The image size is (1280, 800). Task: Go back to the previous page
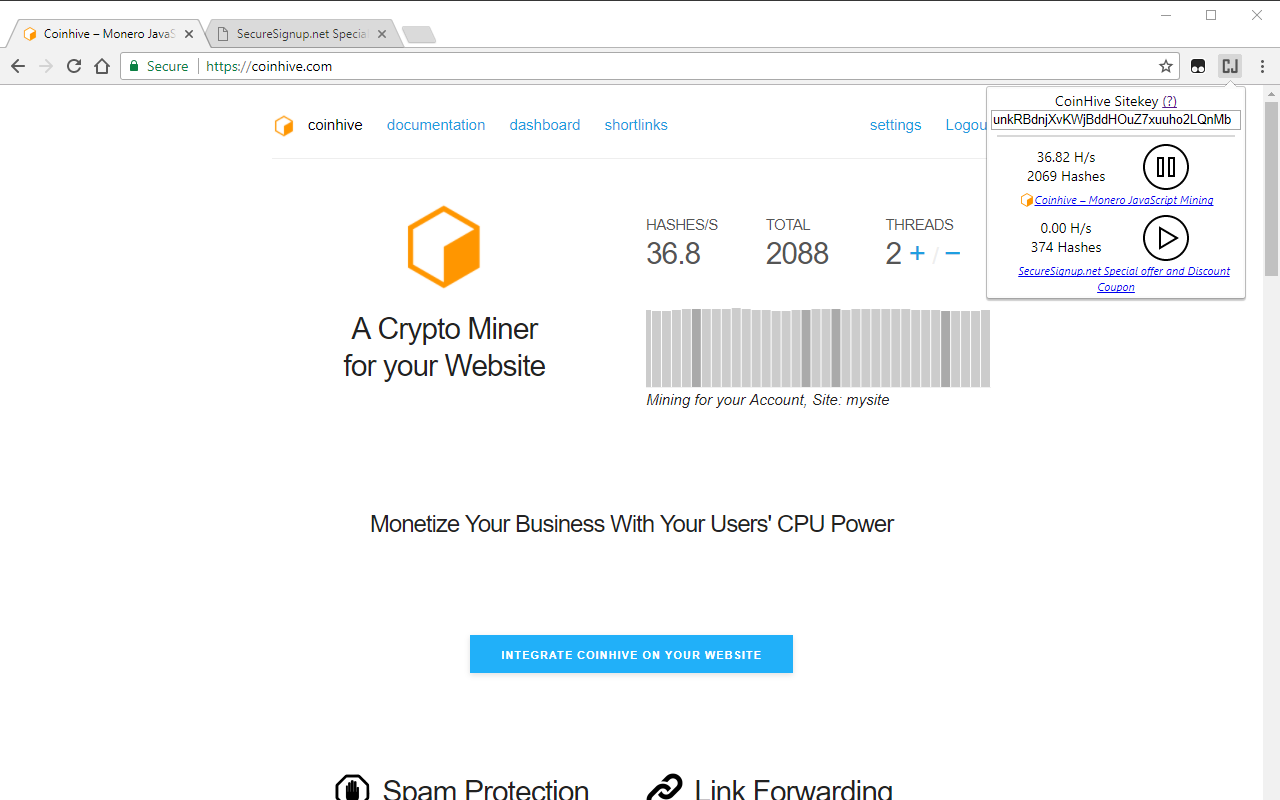point(18,66)
